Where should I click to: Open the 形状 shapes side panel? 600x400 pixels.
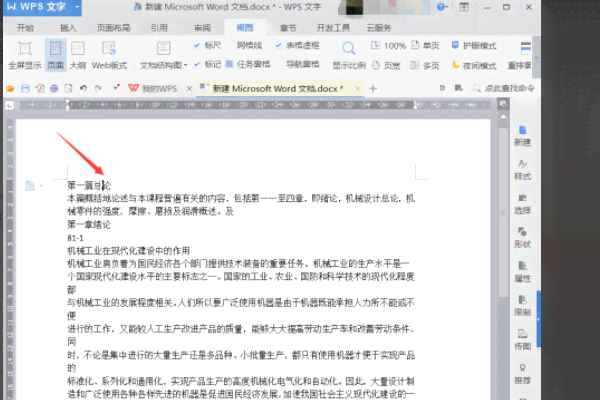522,237
